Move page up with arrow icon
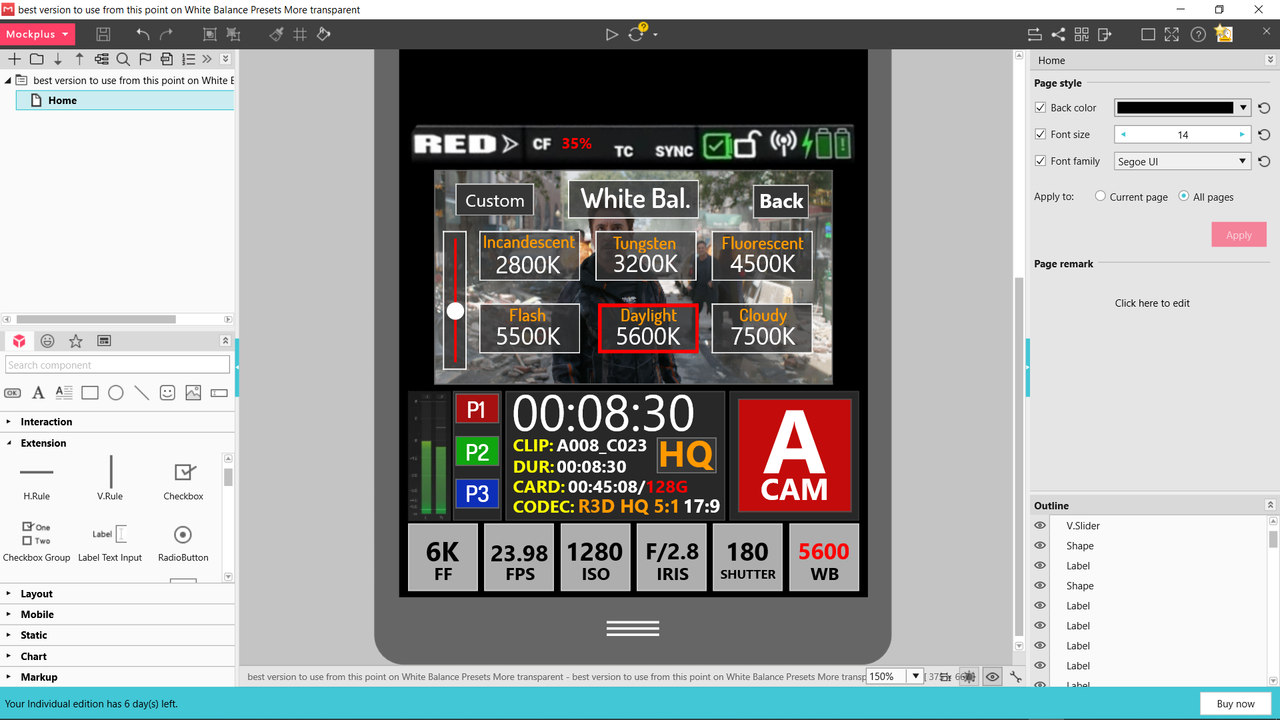Image resolution: width=1280 pixels, height=720 pixels. (x=80, y=59)
